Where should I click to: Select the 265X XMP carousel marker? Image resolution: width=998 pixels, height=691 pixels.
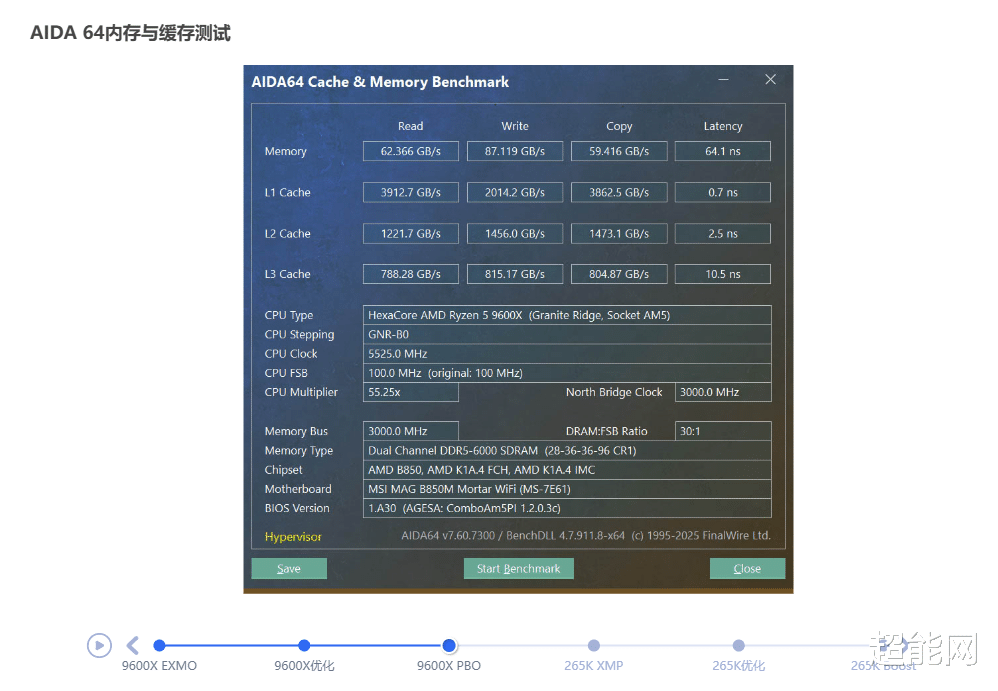(x=594, y=646)
